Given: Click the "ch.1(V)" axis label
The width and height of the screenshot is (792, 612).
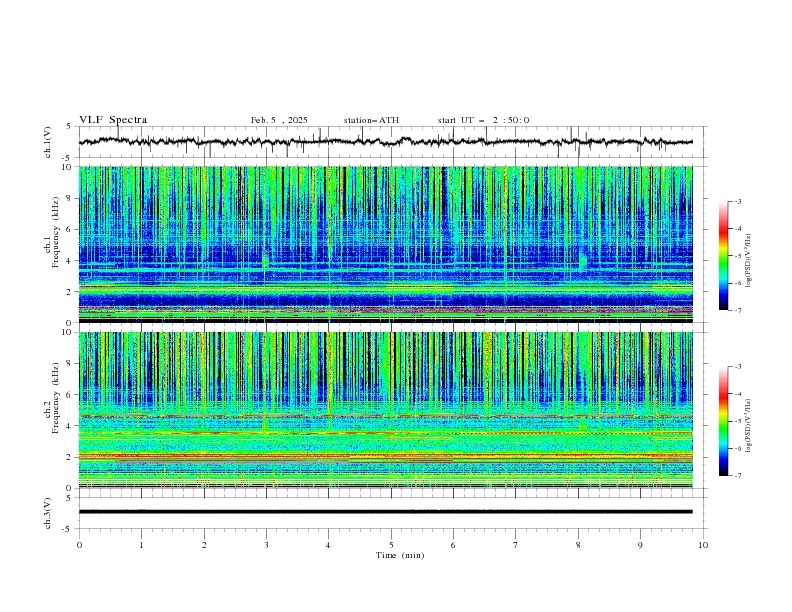Looking at the screenshot, I should [48, 142].
